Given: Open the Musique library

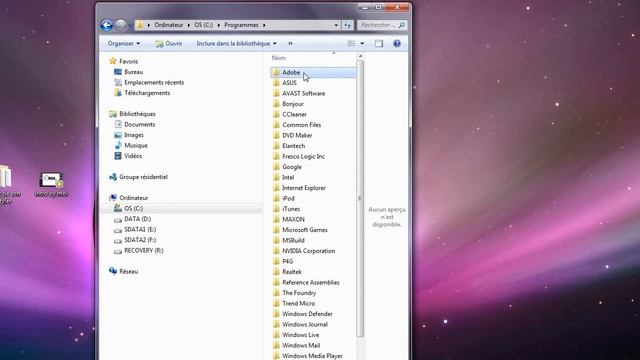Looking at the screenshot, I should point(136,146).
